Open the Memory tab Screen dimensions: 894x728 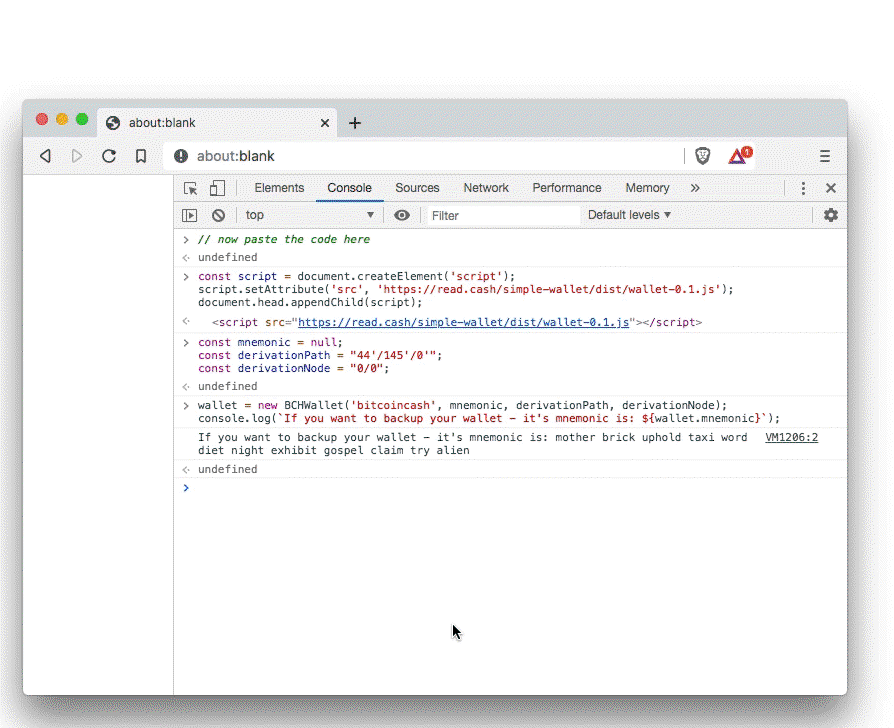[647, 188]
